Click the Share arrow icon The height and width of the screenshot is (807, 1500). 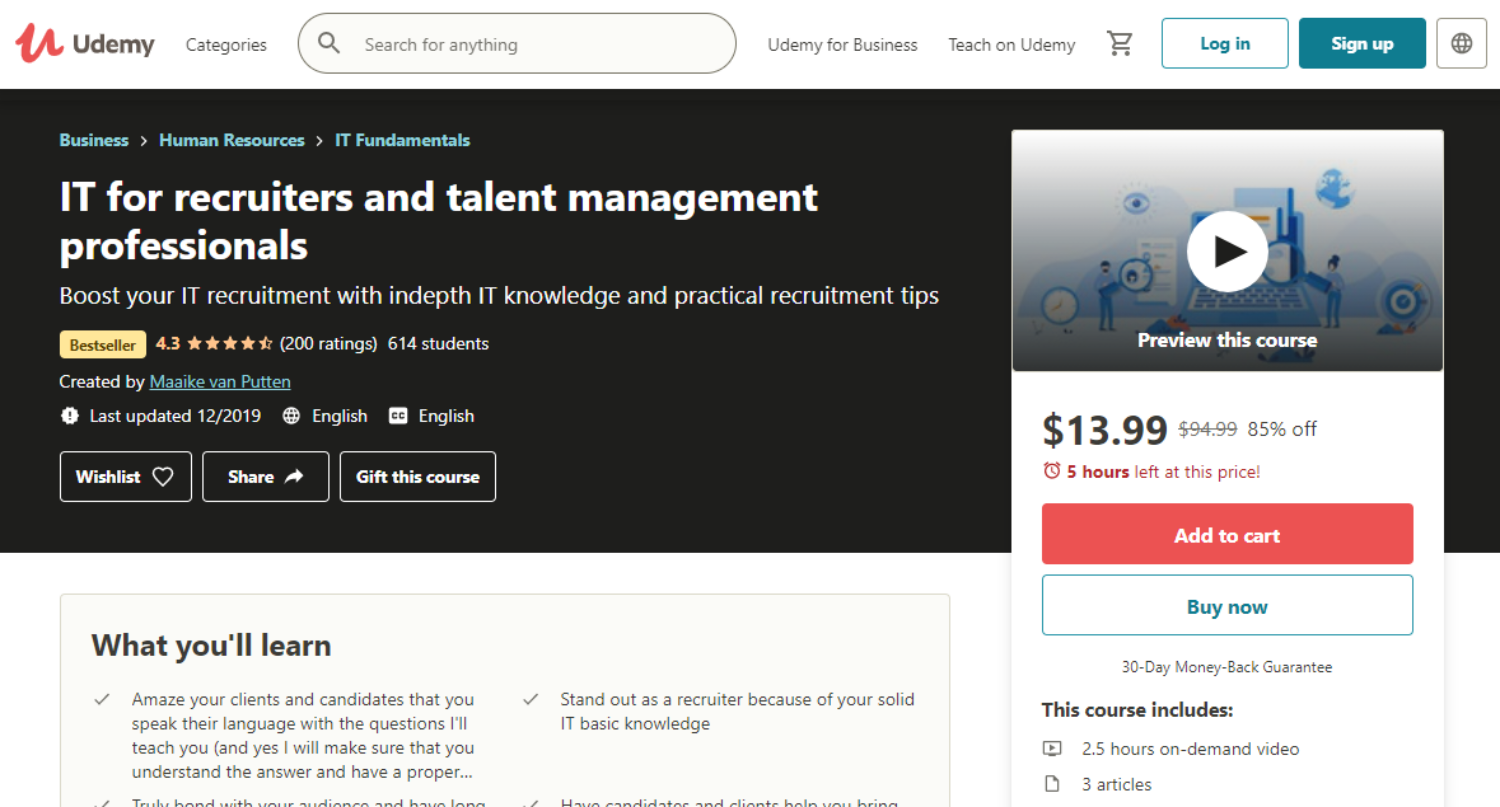(x=294, y=477)
